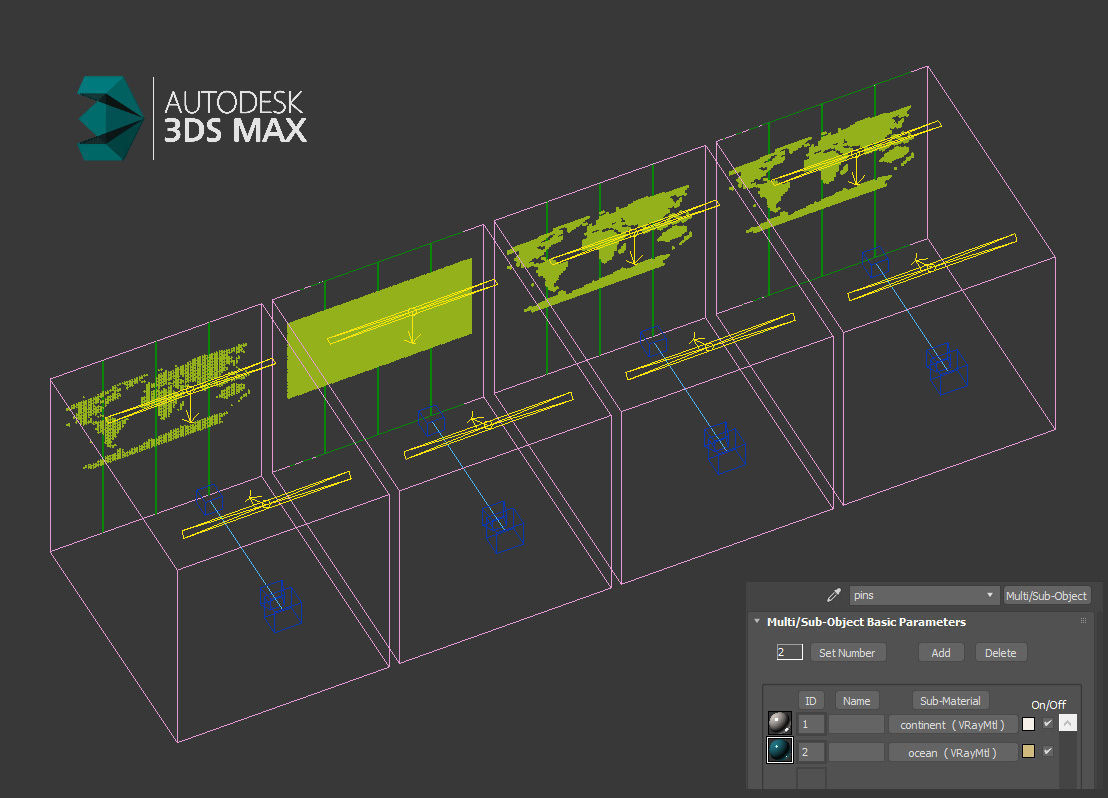Open the ocean (VRayMtl) sub-material

tap(953, 752)
